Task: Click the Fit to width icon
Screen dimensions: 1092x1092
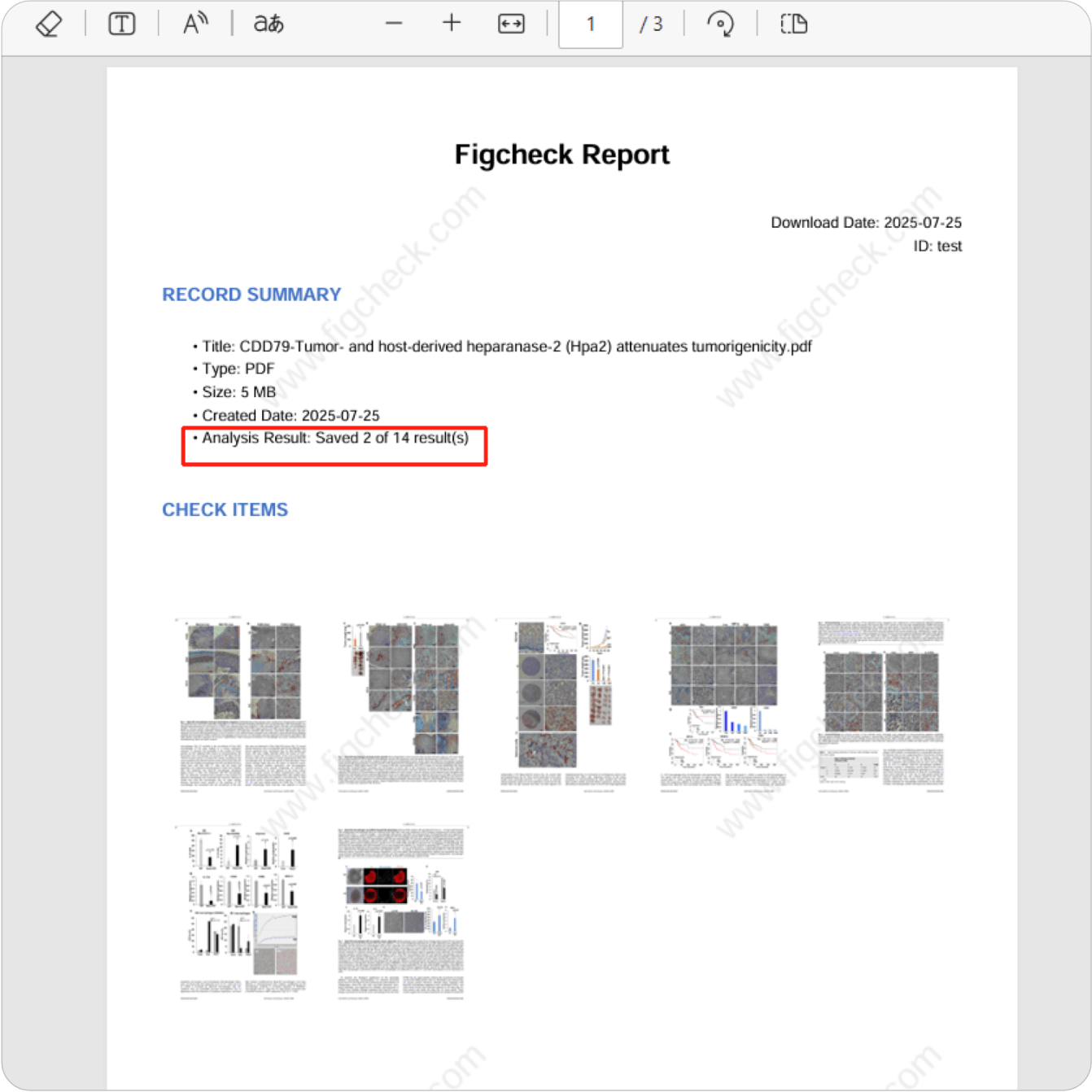Action: (511, 24)
